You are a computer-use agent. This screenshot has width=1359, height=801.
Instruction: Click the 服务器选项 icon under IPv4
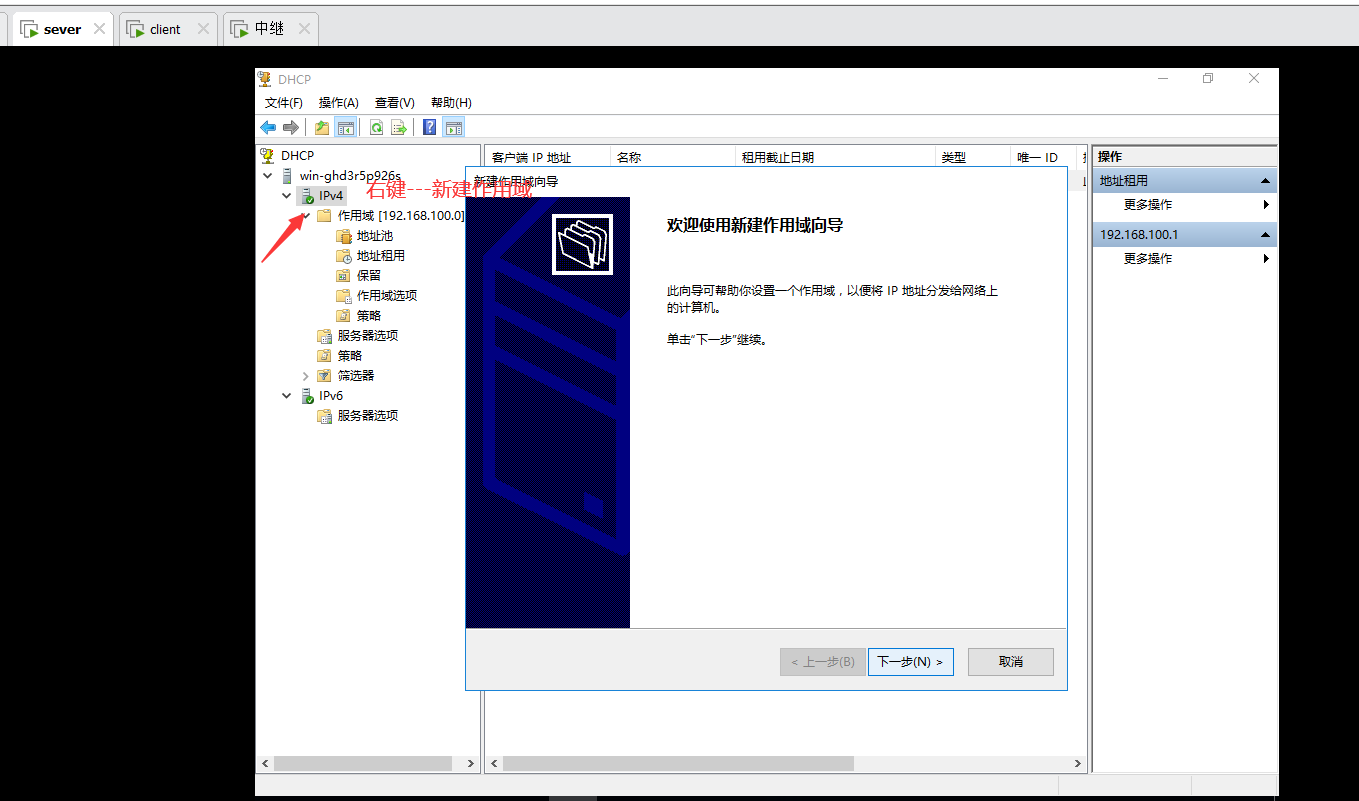tap(324, 336)
